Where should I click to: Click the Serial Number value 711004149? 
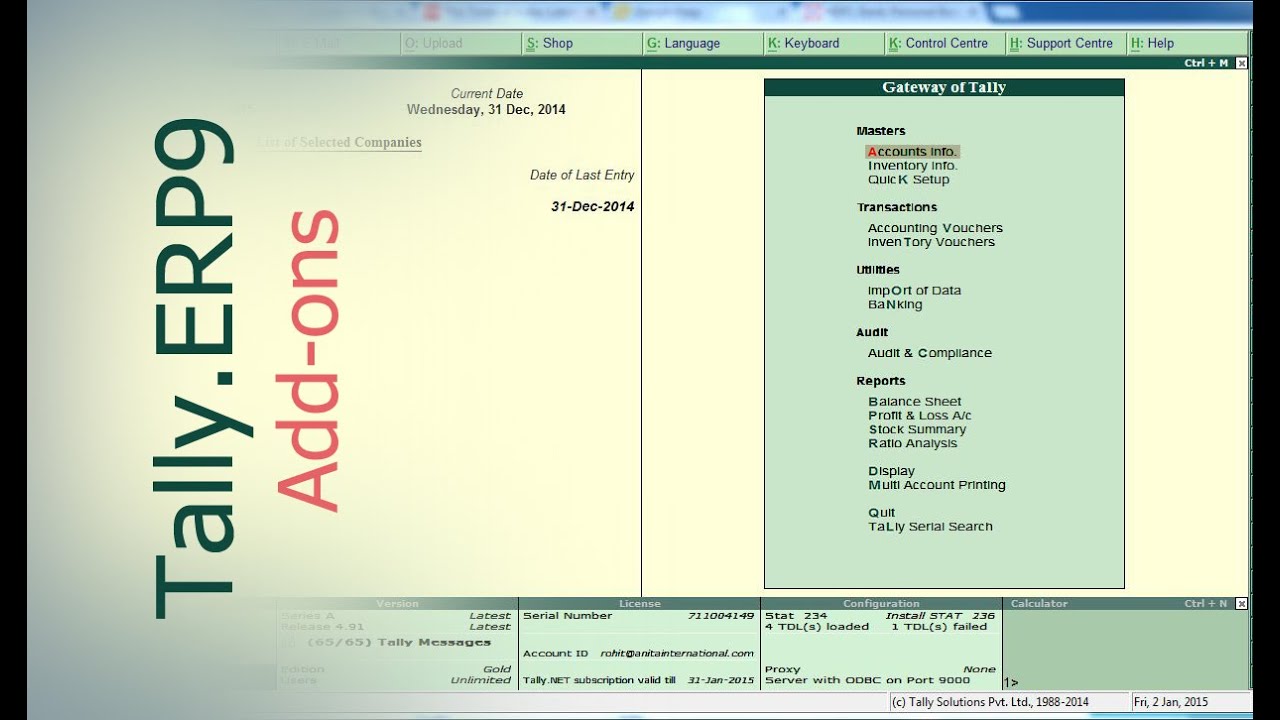720,616
